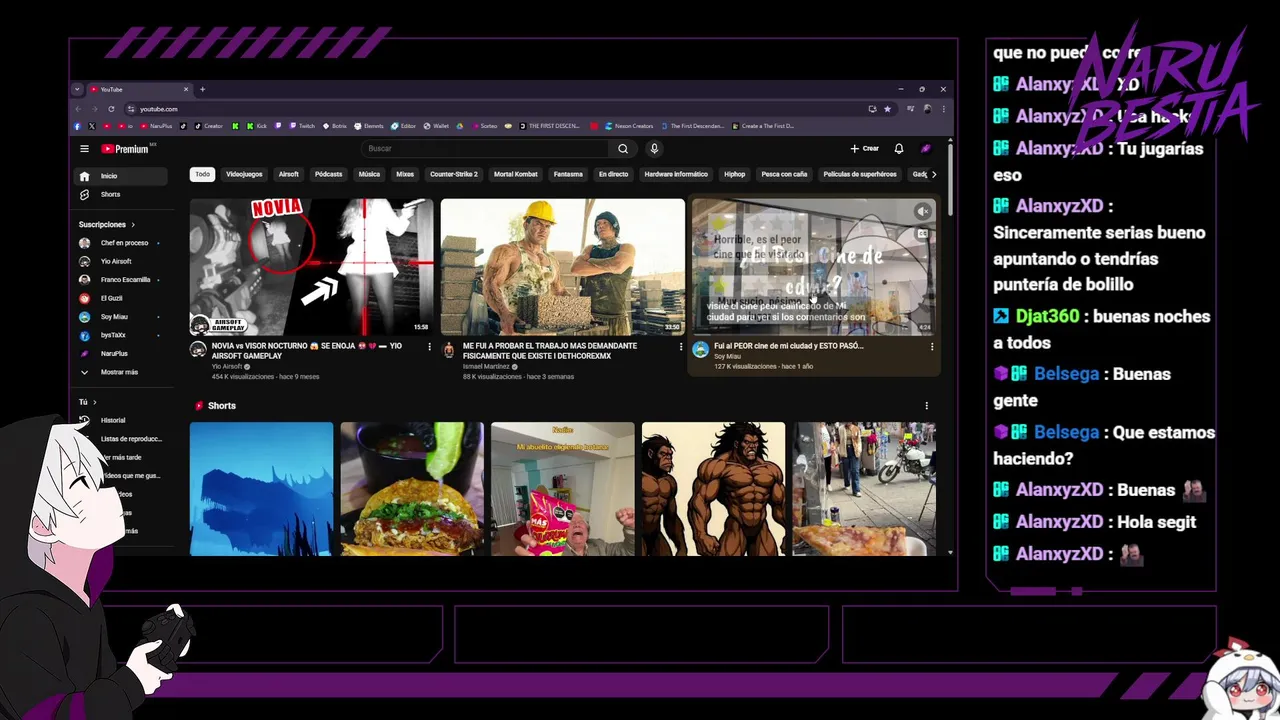Go to Inicio in sidebar
Image resolution: width=1280 pixels, height=720 pixels.
121,176
